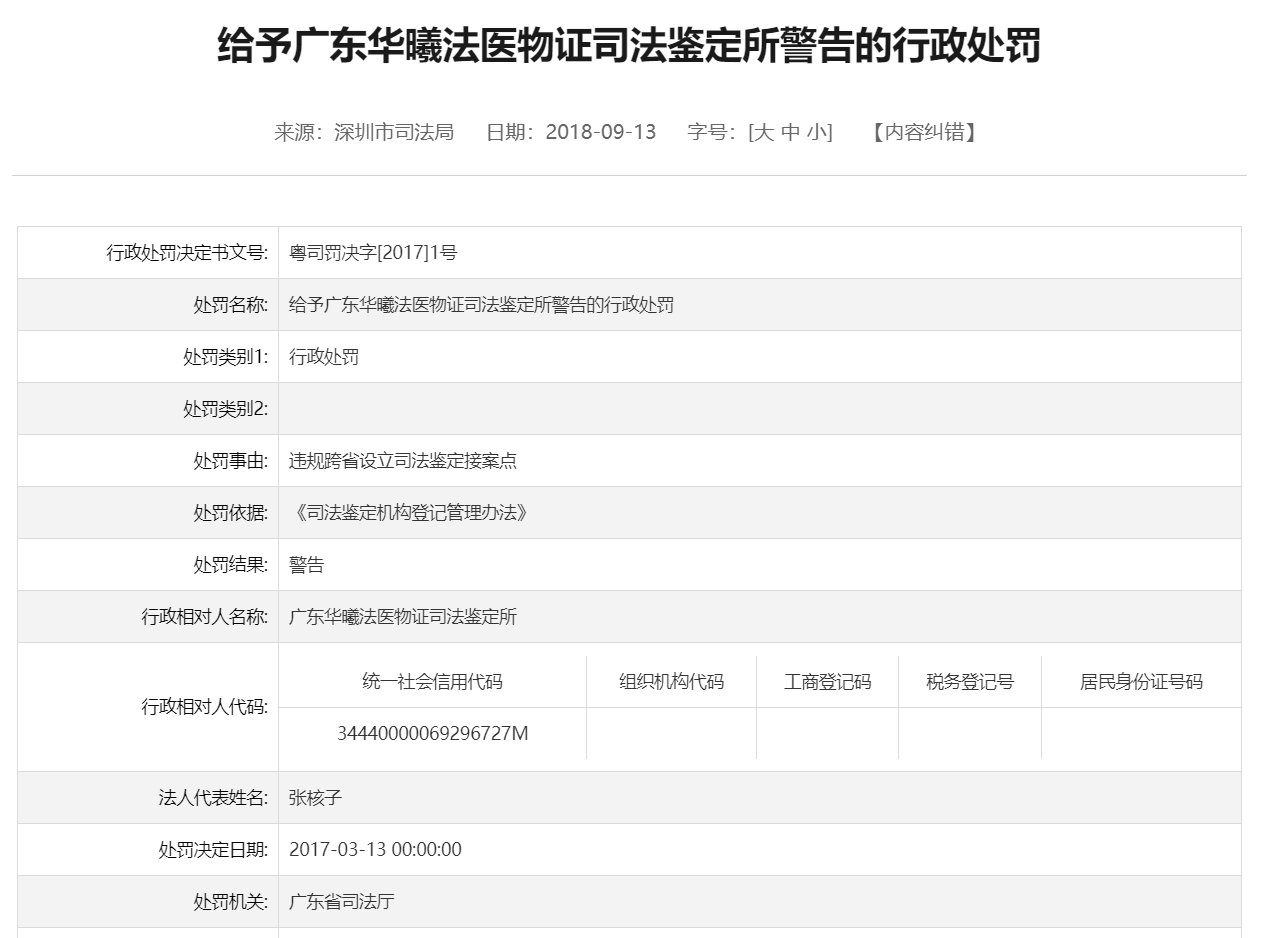
Task: Click the page title heading
Action: 629,46
